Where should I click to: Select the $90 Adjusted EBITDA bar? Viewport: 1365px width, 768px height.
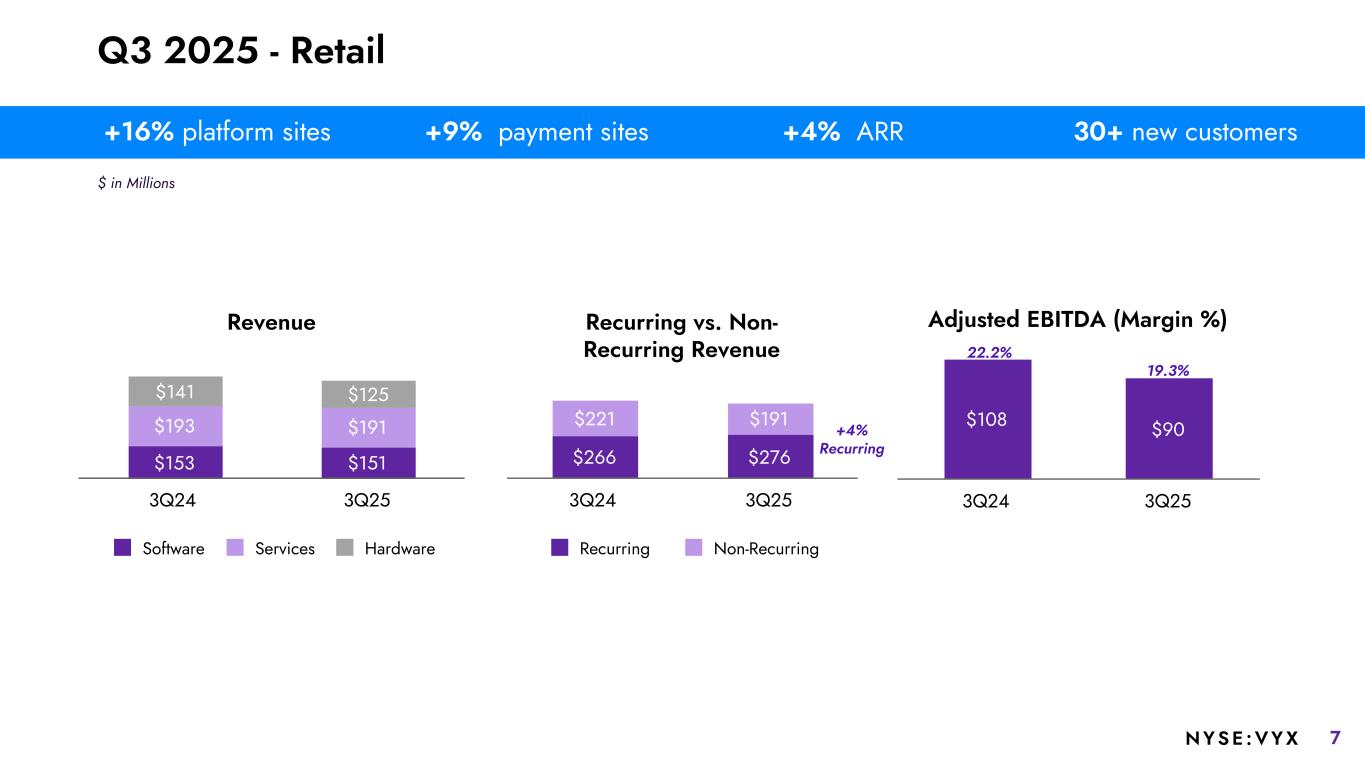1169,428
